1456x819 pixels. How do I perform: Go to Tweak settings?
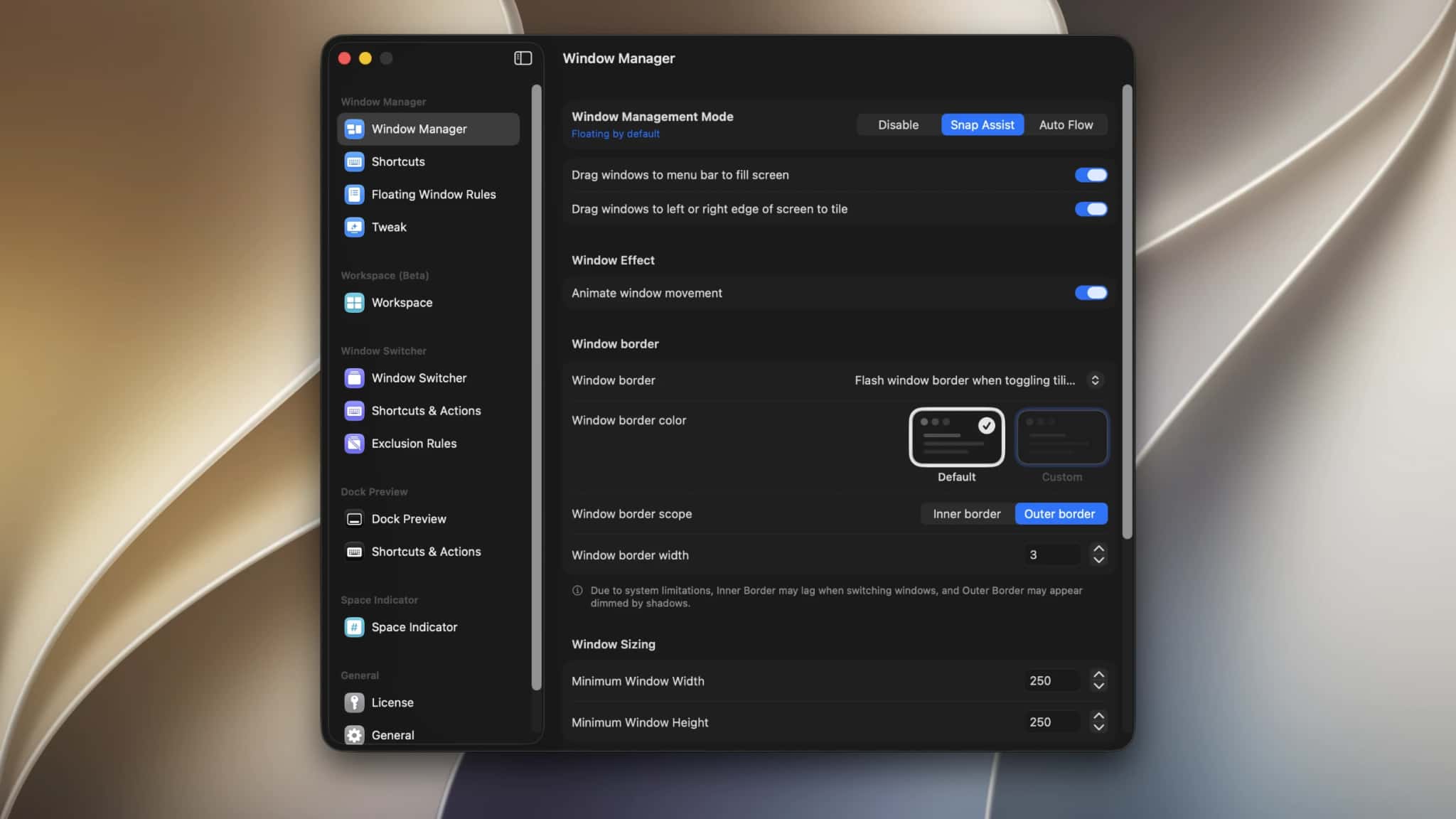click(428, 227)
